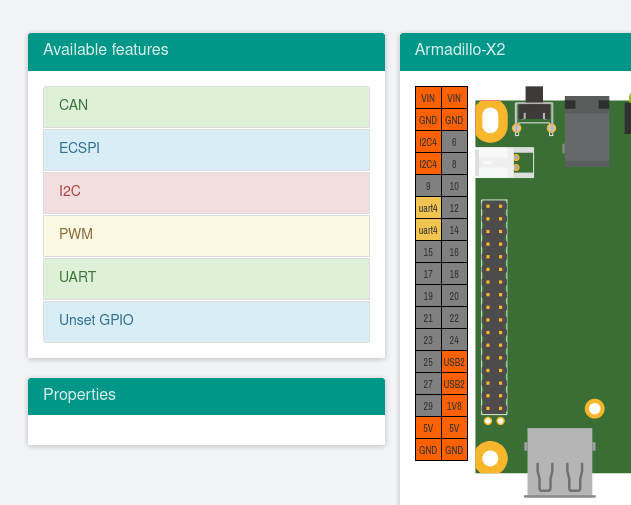631x505 pixels.
Task: Select pin 14 cell
Action: (x=454, y=230)
